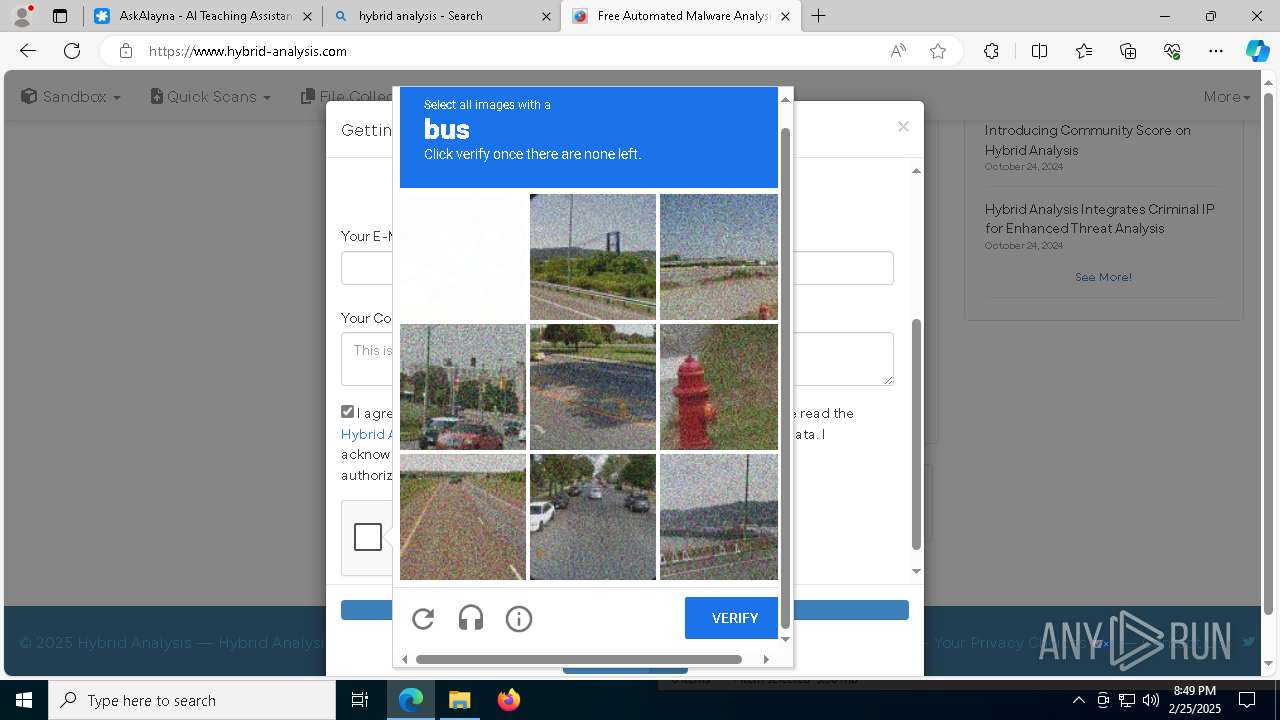Uncheck the terms agreement checkbox
This screenshot has width=1280, height=720.
click(x=347, y=412)
